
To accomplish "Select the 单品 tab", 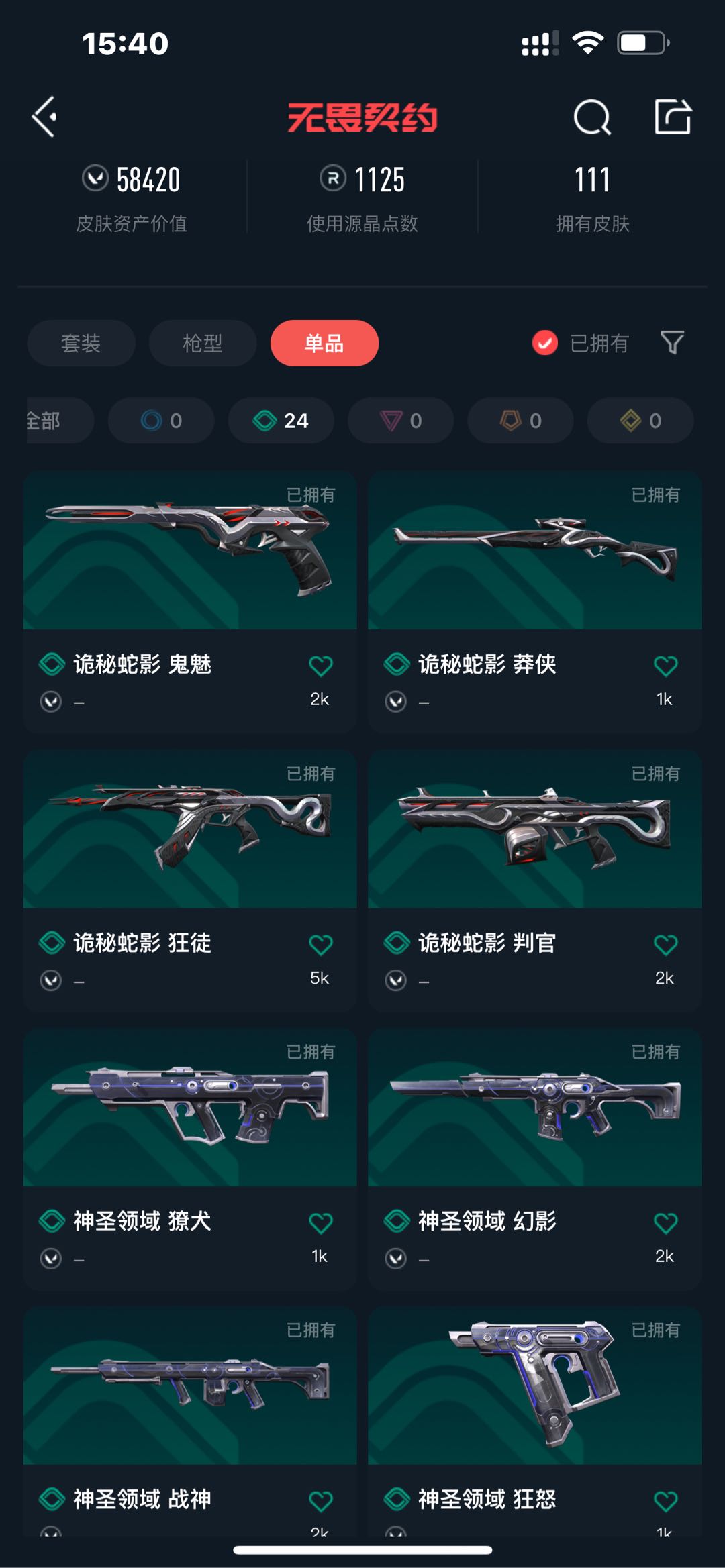I will point(324,343).
